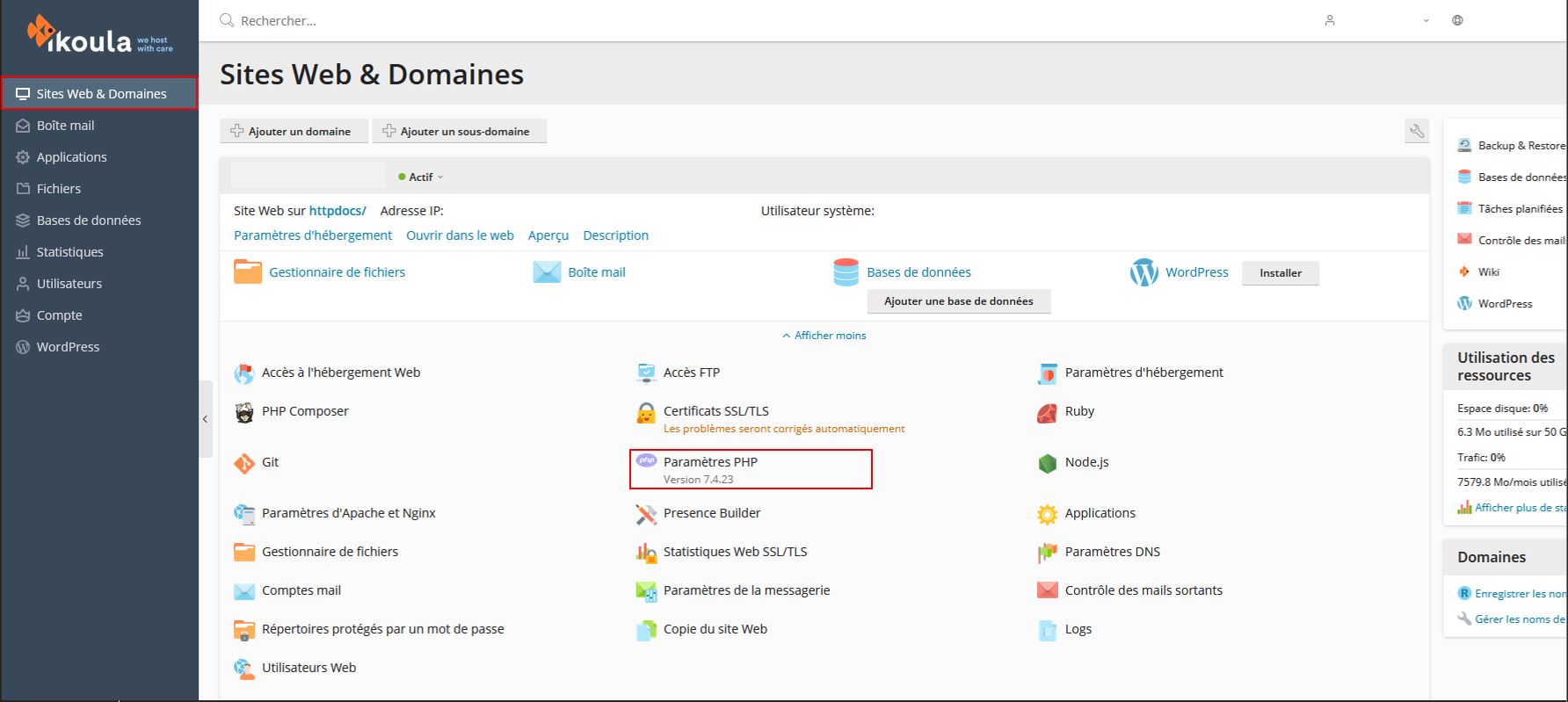
Task: Open WordPress in left menu
Action: coord(99,347)
